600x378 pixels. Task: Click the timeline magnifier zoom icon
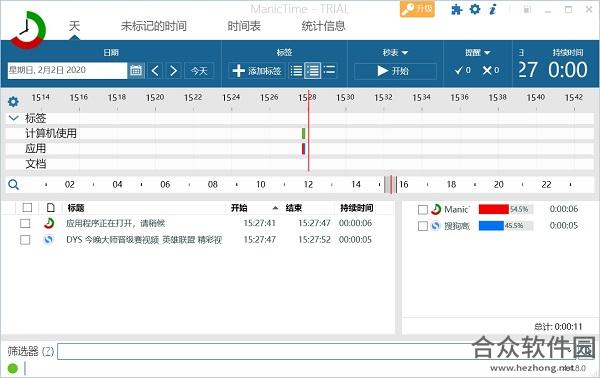(x=13, y=185)
